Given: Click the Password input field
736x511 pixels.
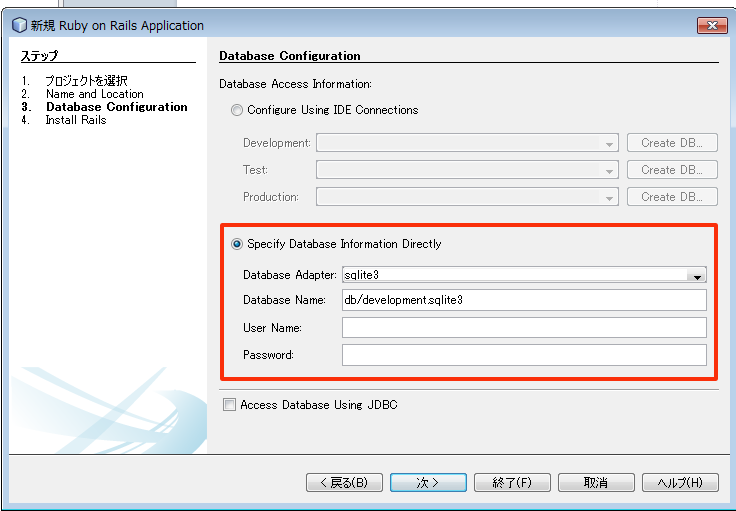Looking at the screenshot, I should [524, 355].
